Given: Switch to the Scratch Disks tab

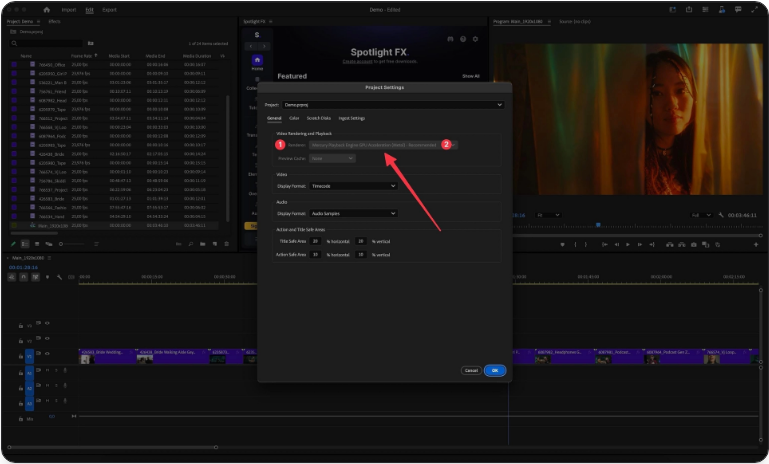Looking at the screenshot, I should [x=320, y=118].
